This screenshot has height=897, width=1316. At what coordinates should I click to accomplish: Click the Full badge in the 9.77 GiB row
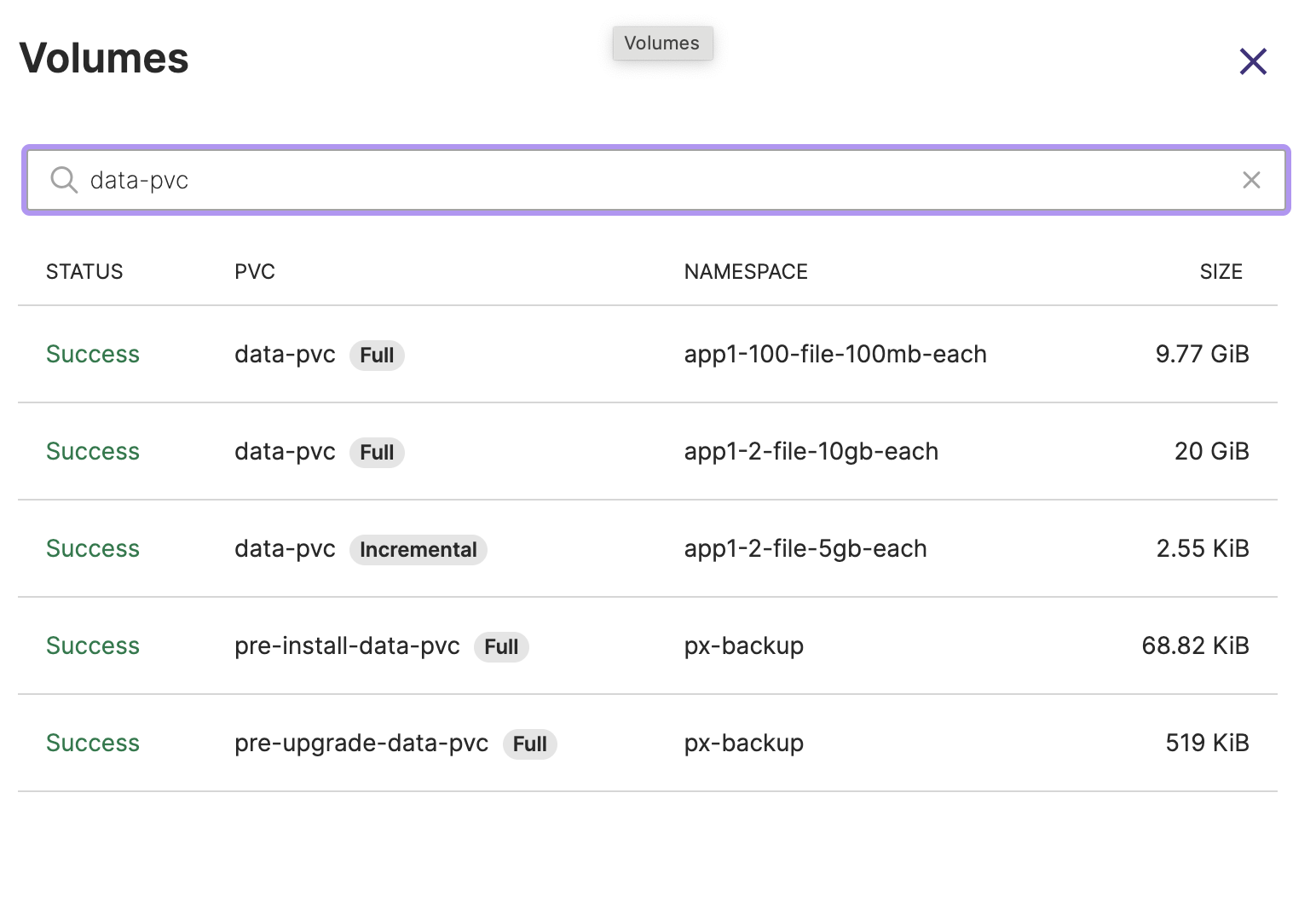[x=377, y=356]
